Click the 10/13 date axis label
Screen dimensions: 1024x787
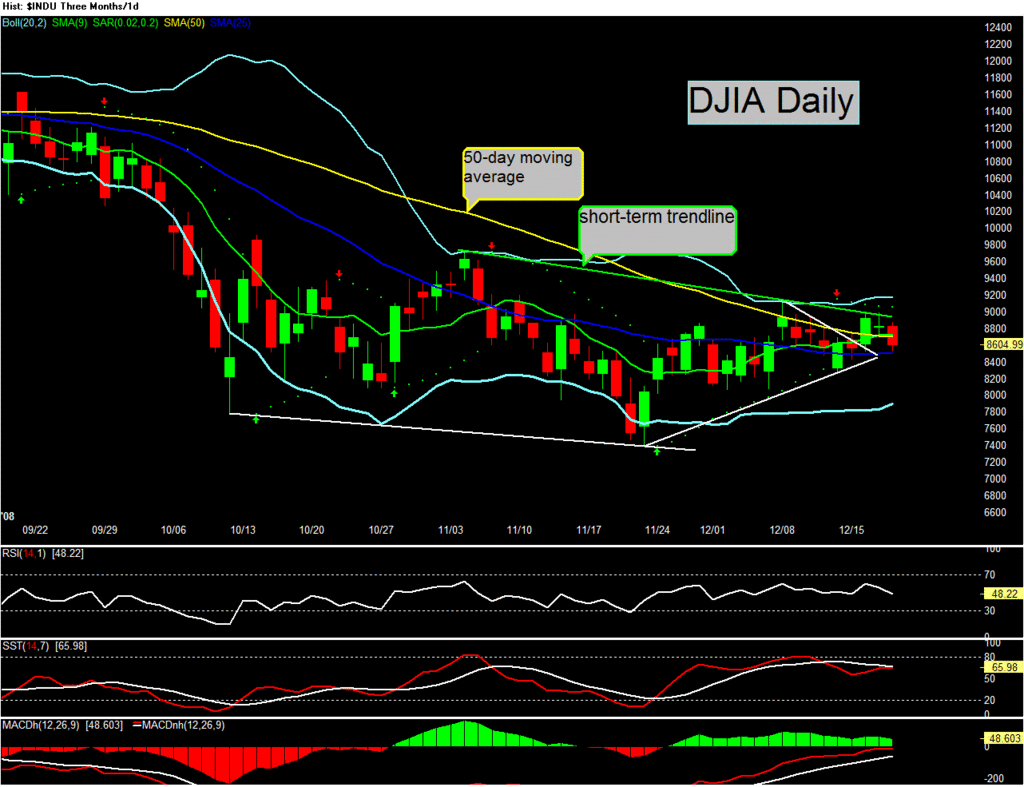[x=243, y=530]
